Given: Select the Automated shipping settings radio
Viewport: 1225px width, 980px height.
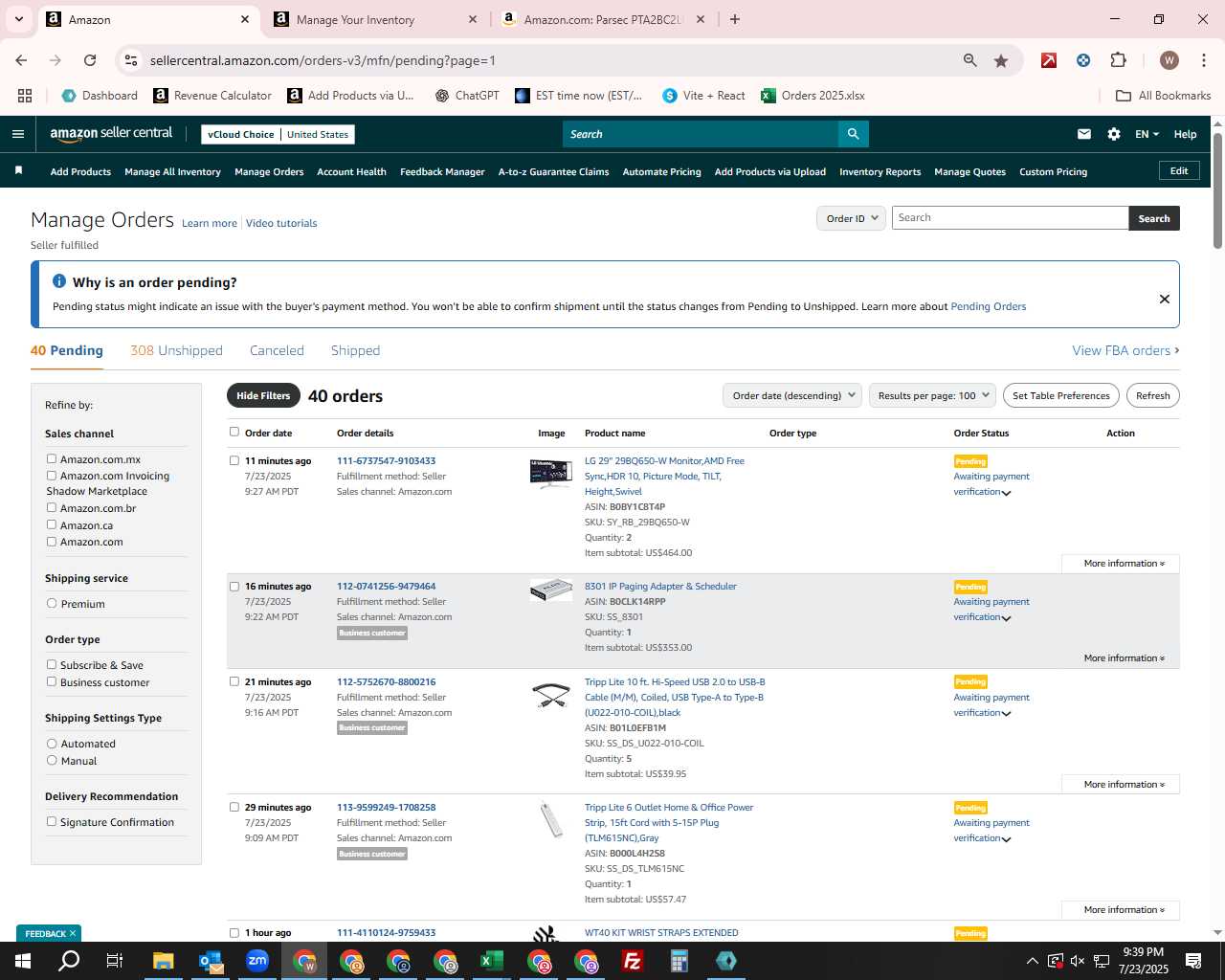Looking at the screenshot, I should (52, 743).
